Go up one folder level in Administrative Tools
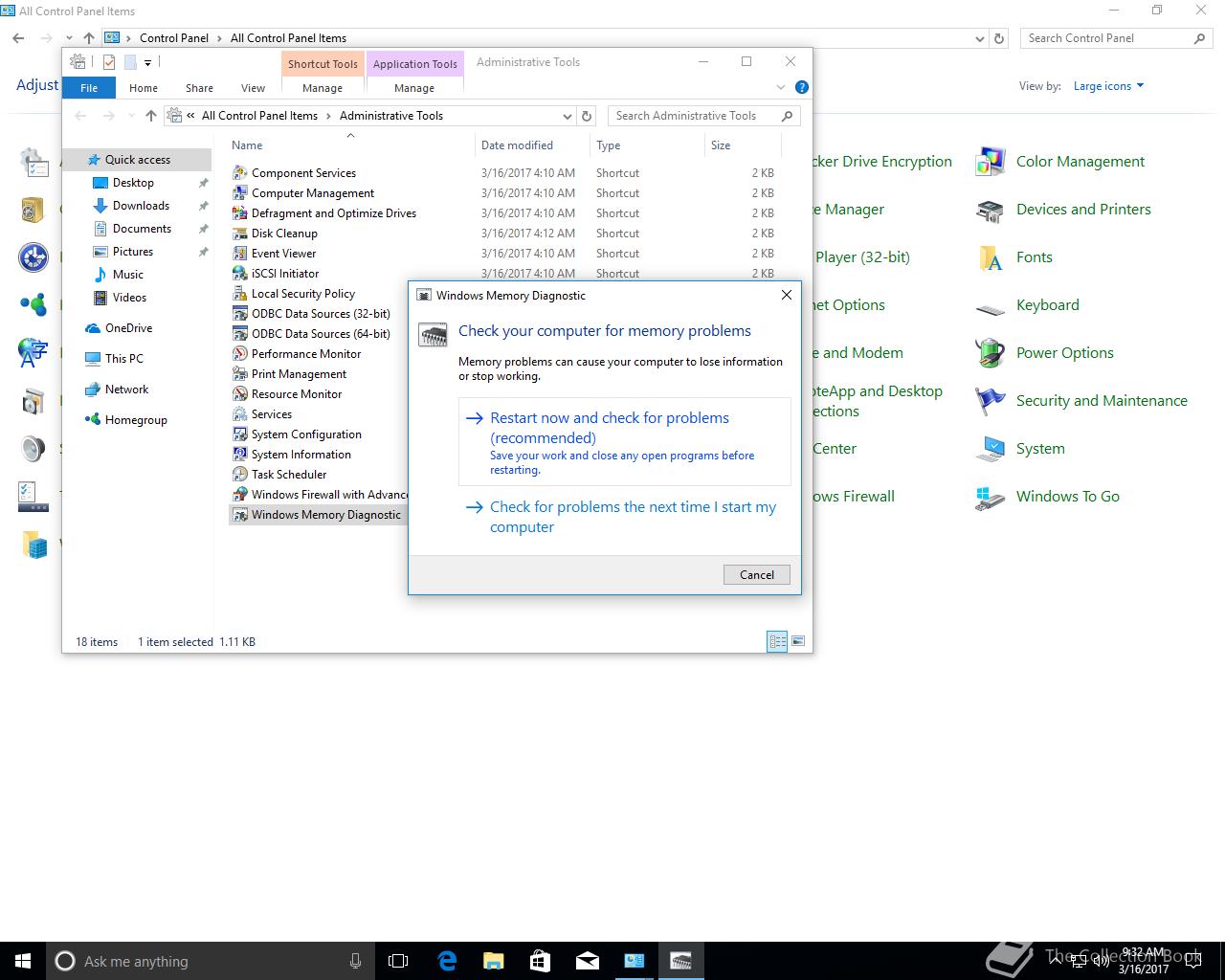Viewport: 1225px width, 980px height. pyautogui.click(x=150, y=116)
